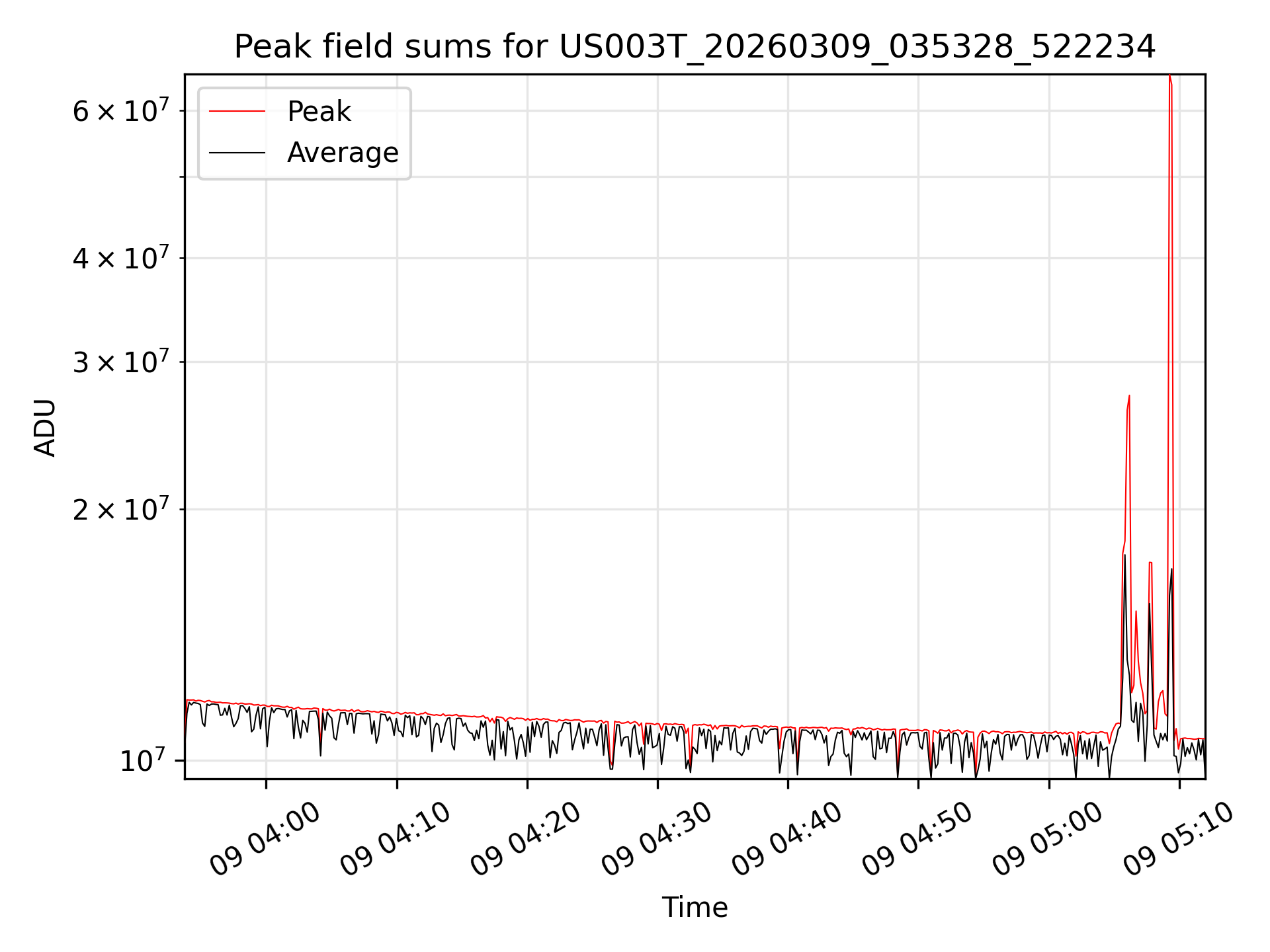
Task: Click the 3 × 10^7 y-axis tick
Action: click(120, 362)
